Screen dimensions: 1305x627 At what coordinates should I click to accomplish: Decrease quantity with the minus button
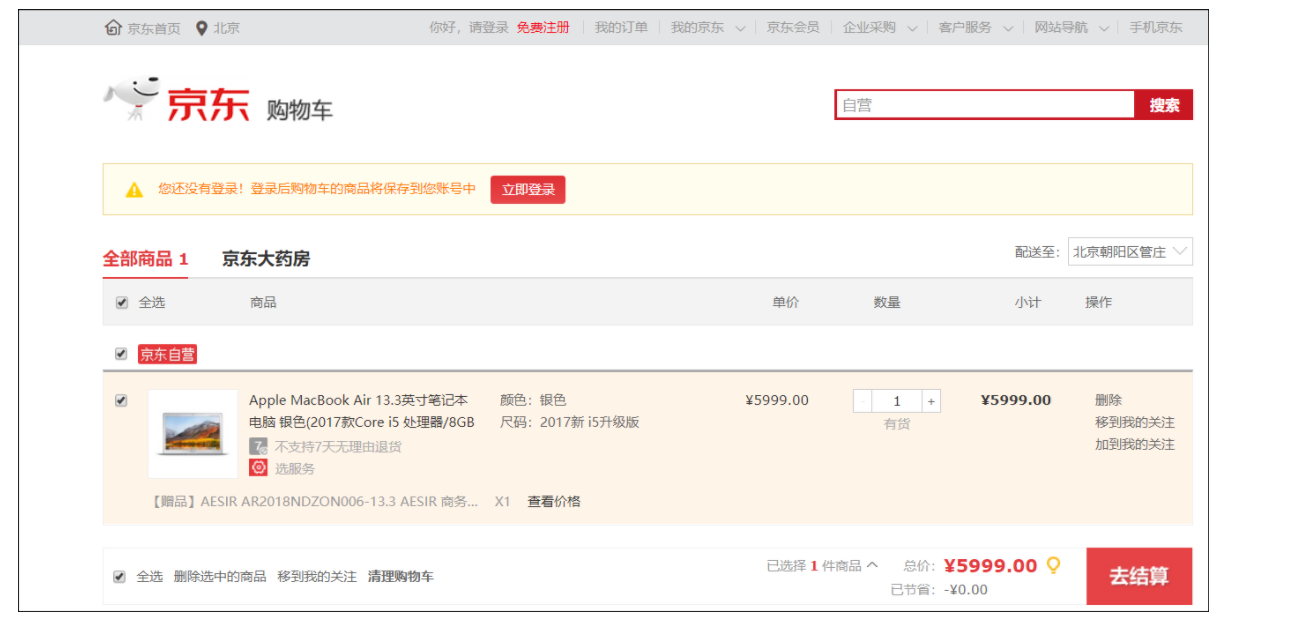(862, 401)
